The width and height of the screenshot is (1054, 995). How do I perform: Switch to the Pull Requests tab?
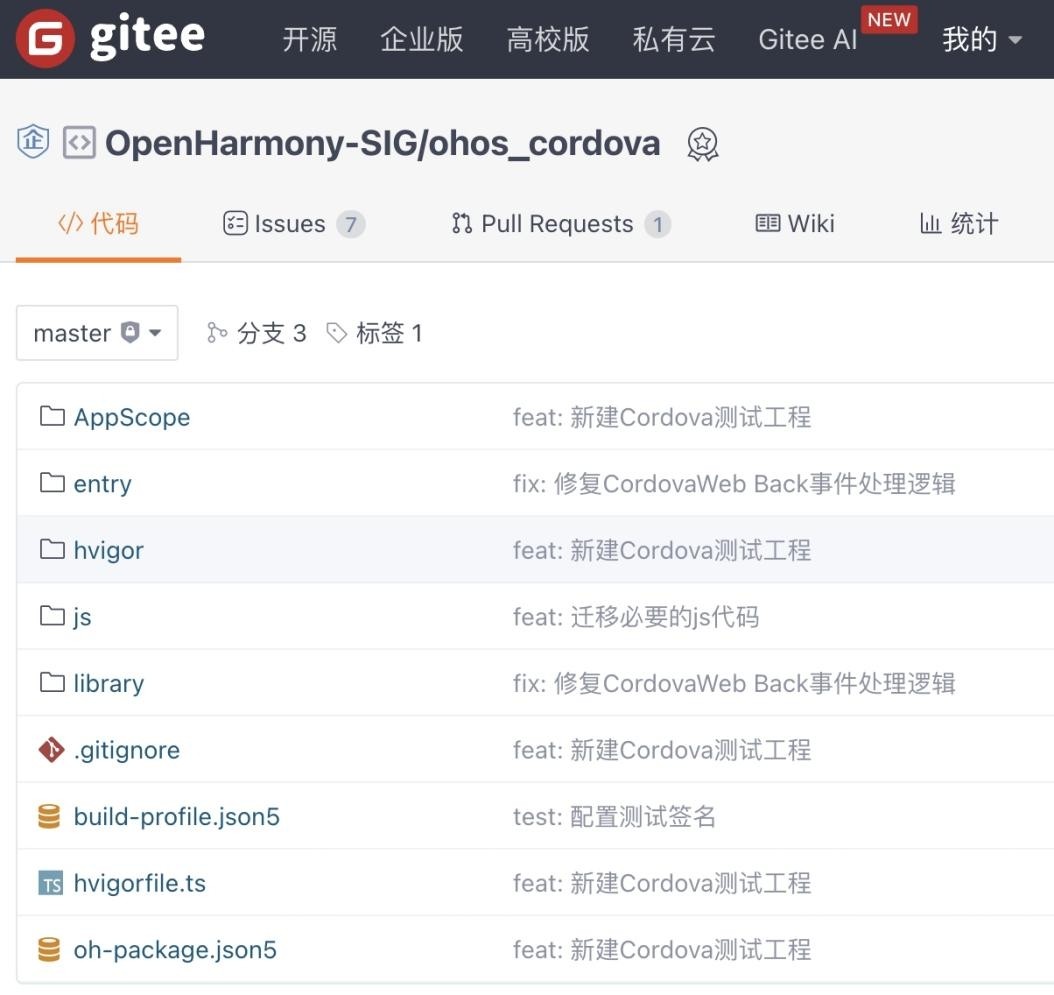561,223
